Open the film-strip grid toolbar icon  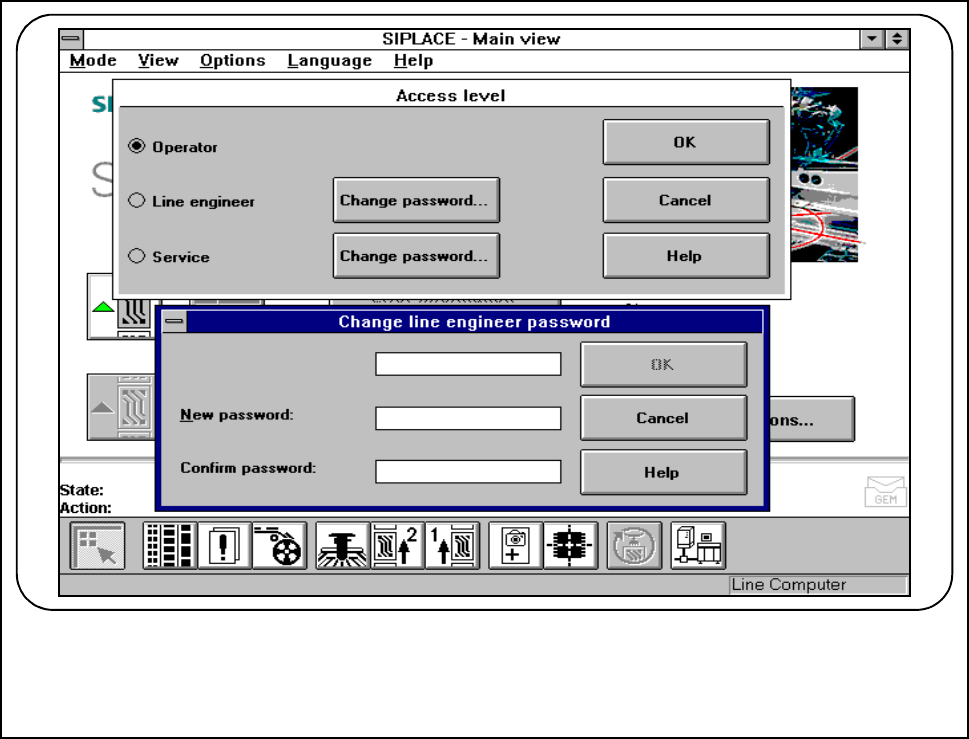(170, 546)
